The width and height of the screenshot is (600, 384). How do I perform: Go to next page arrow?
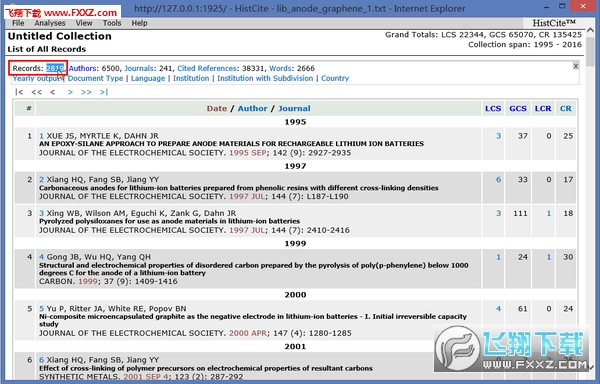70,92
